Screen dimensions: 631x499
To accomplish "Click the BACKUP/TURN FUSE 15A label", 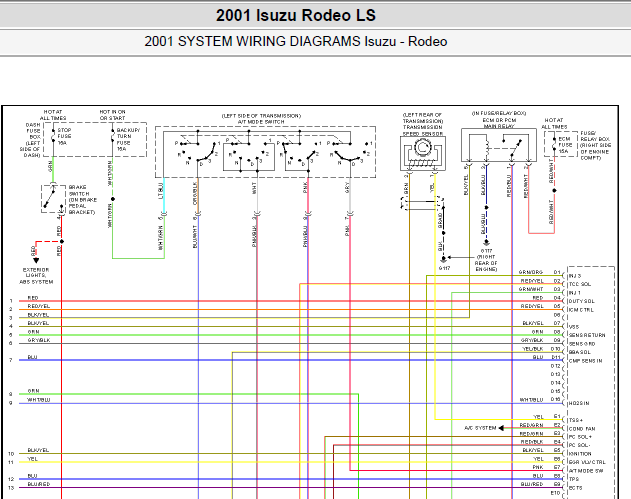I will click(128, 139).
